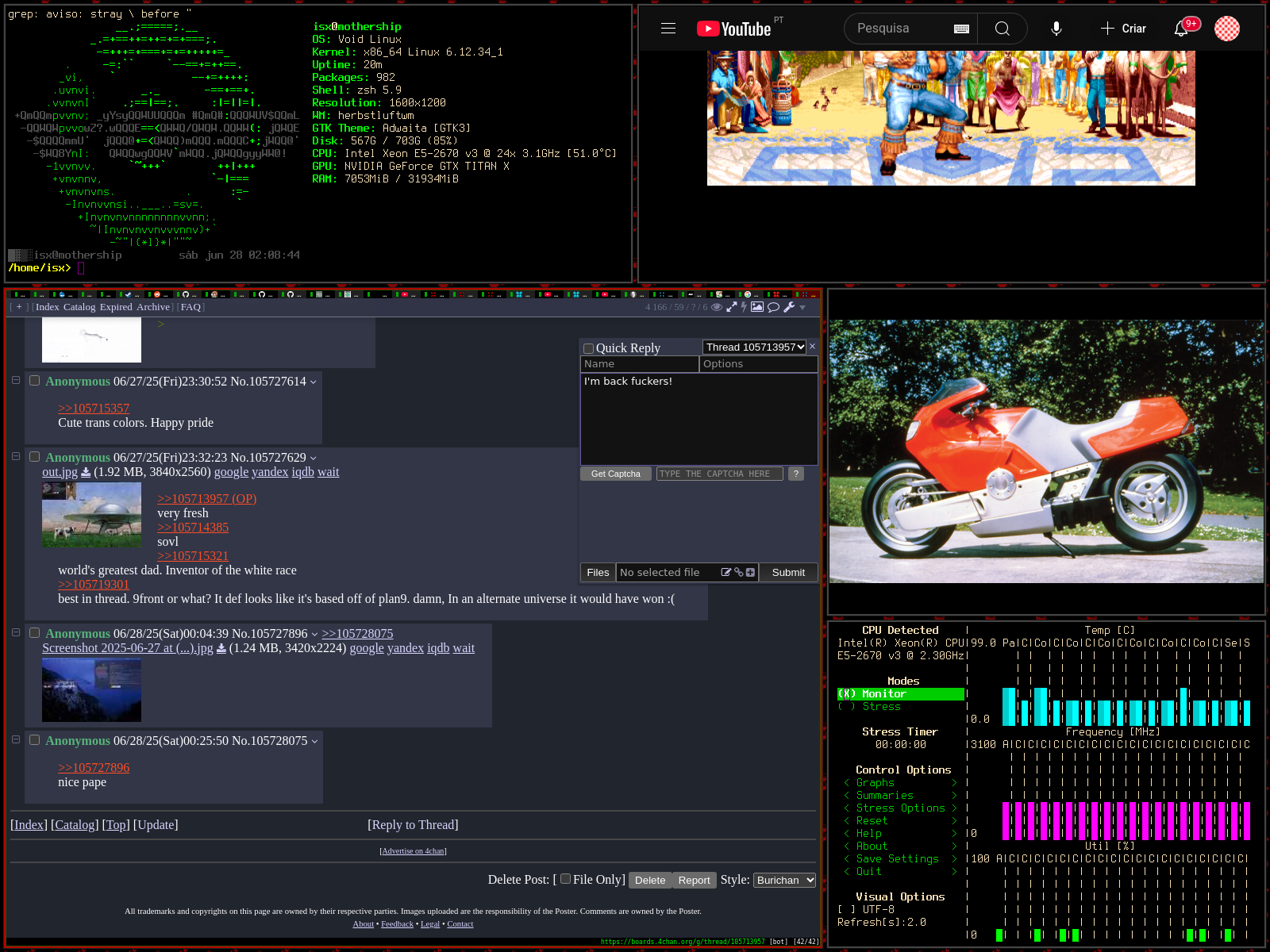The image size is (1270, 952).
Task: Click the Files button in Quick Reply
Action: (598, 573)
